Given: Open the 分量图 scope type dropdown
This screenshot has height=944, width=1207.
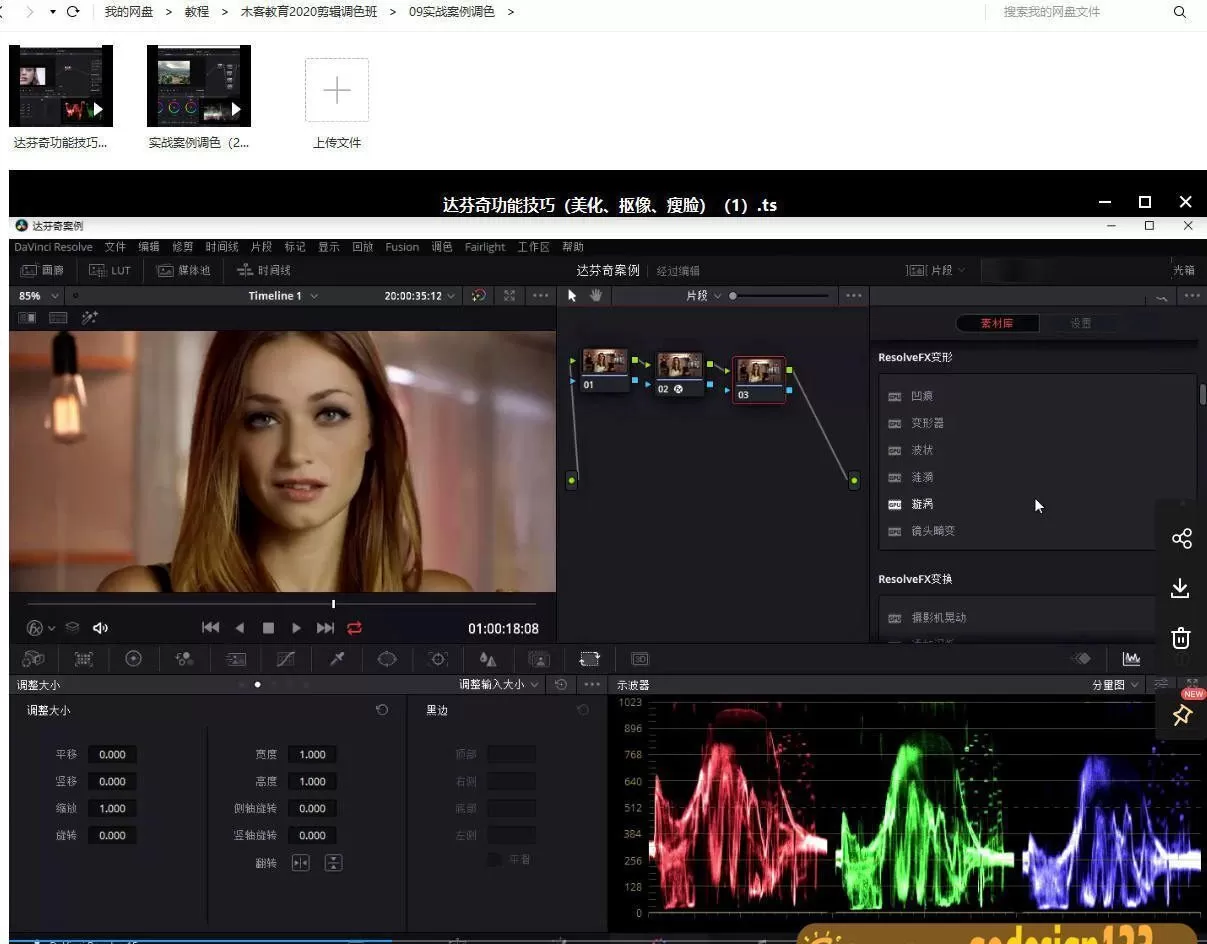Looking at the screenshot, I should 1114,685.
